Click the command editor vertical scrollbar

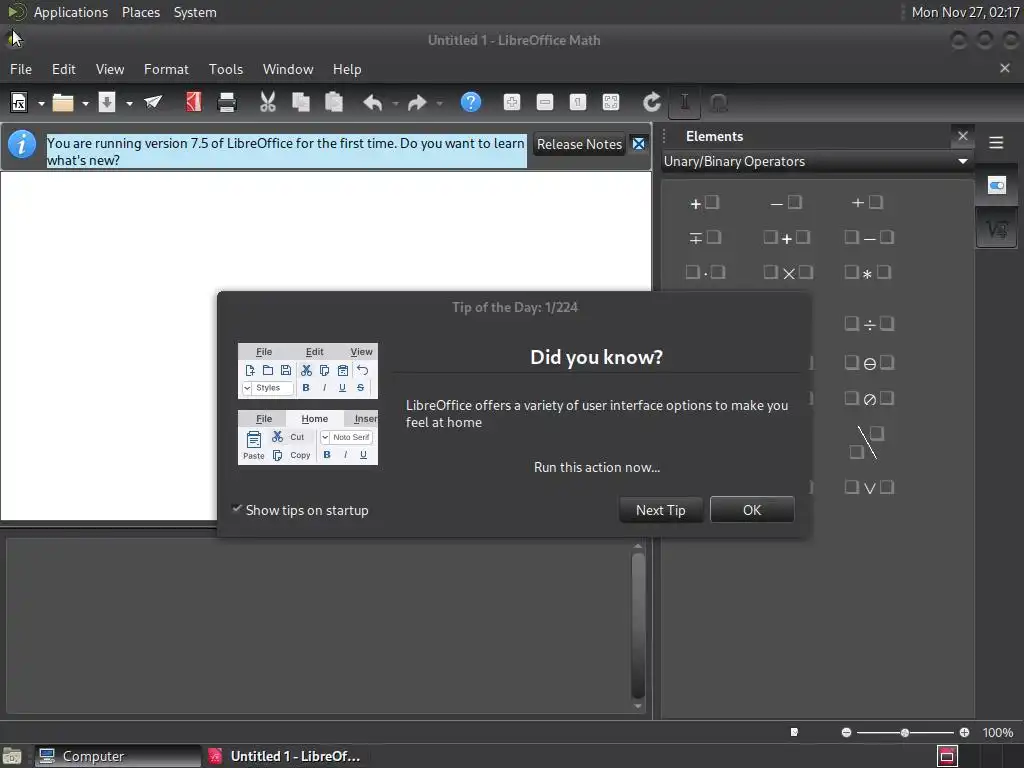pos(638,626)
